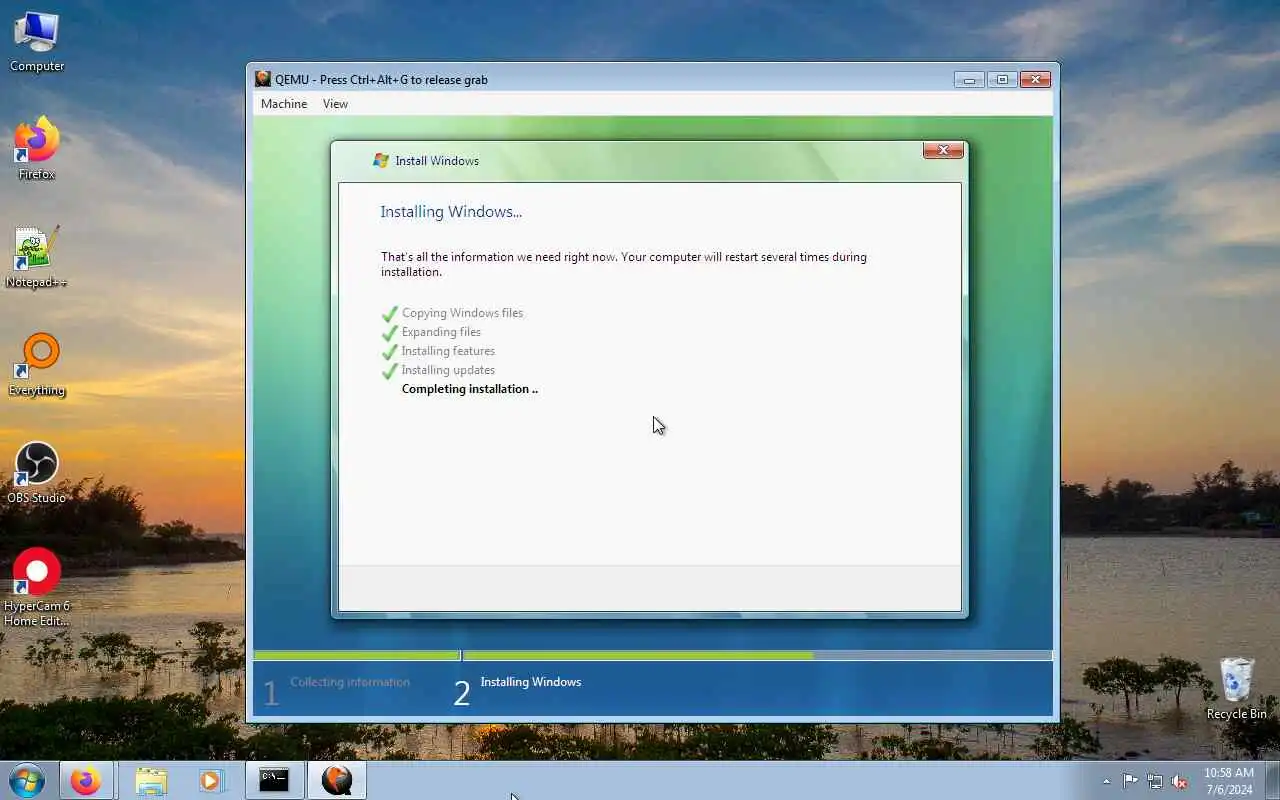Screen dimensions: 1280x800
Task: Click the 'Installing updates' step
Action: point(448,370)
